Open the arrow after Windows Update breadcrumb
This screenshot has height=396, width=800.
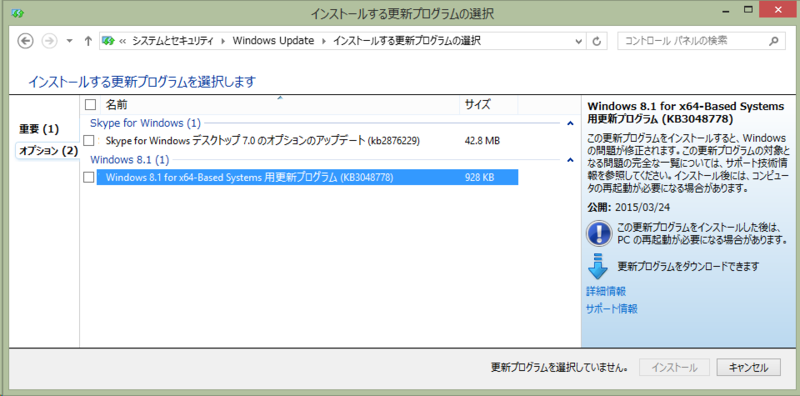point(323,41)
